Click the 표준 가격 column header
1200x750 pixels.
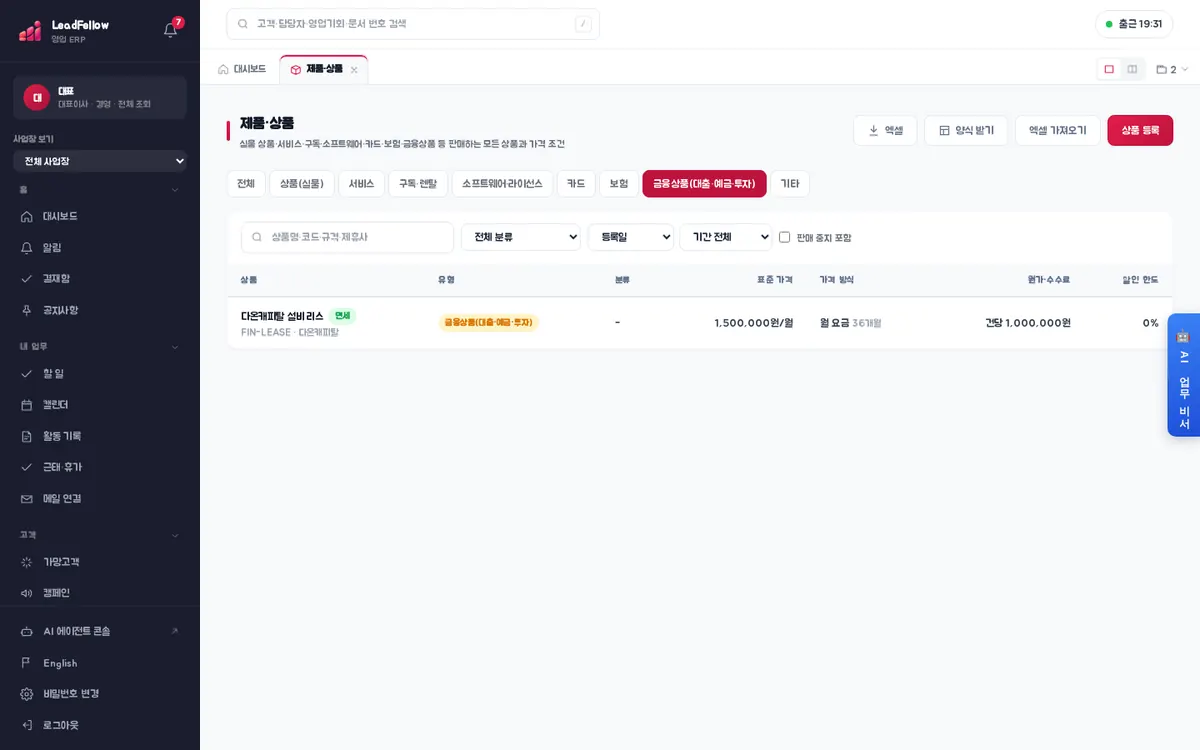tap(774, 280)
